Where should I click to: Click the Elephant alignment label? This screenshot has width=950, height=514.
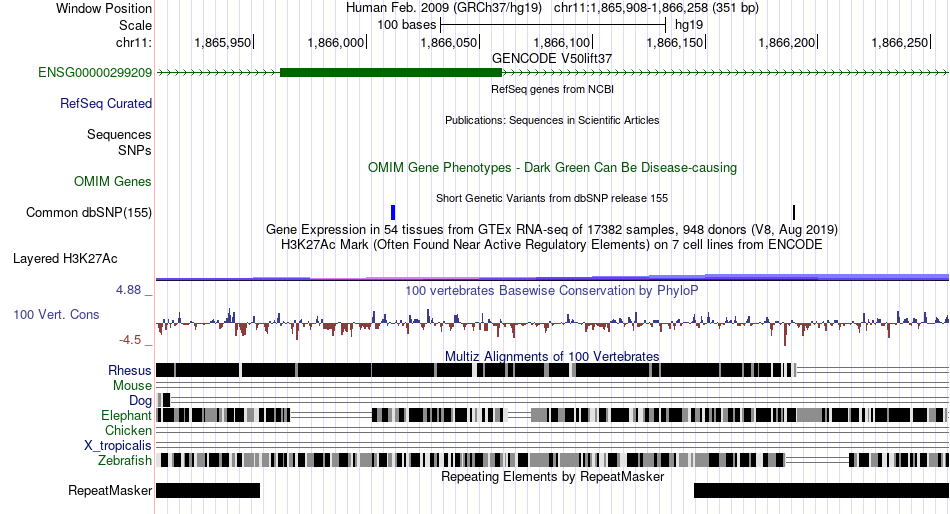[x=126, y=415]
